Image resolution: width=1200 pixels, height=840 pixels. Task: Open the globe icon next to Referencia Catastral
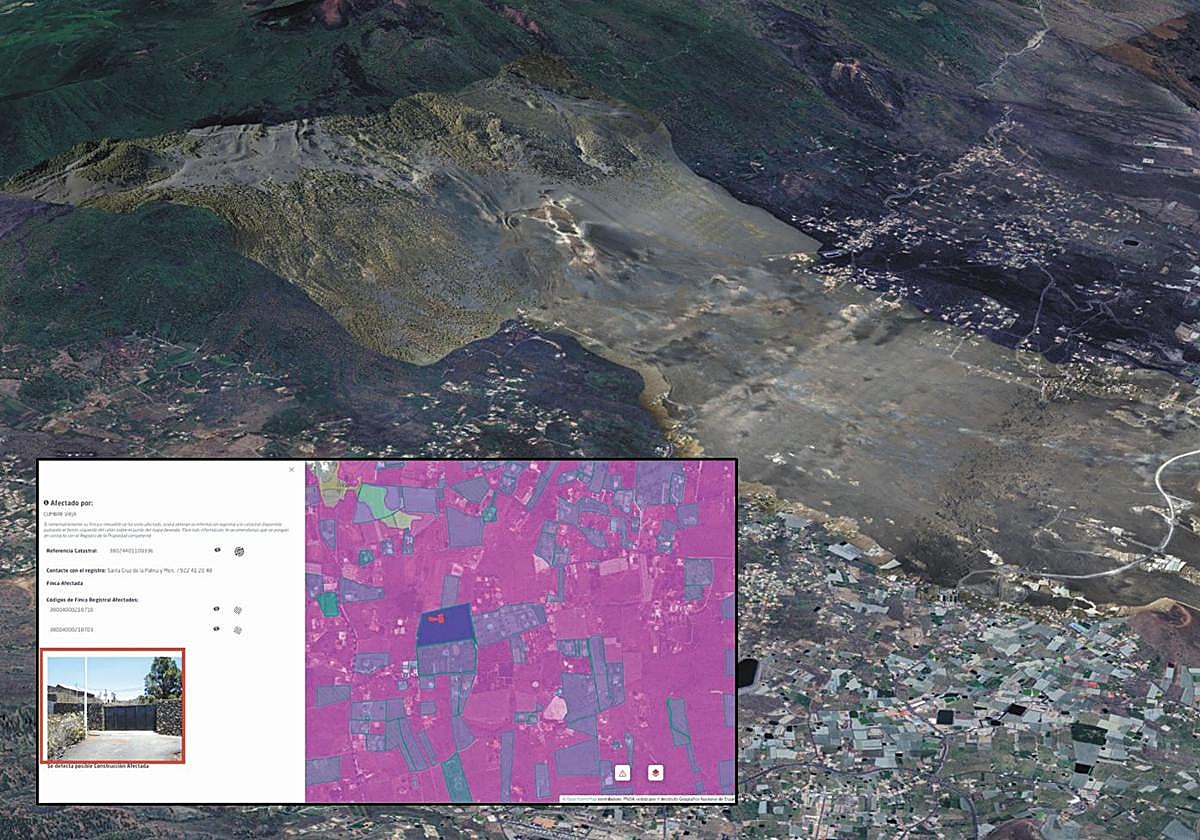point(239,551)
